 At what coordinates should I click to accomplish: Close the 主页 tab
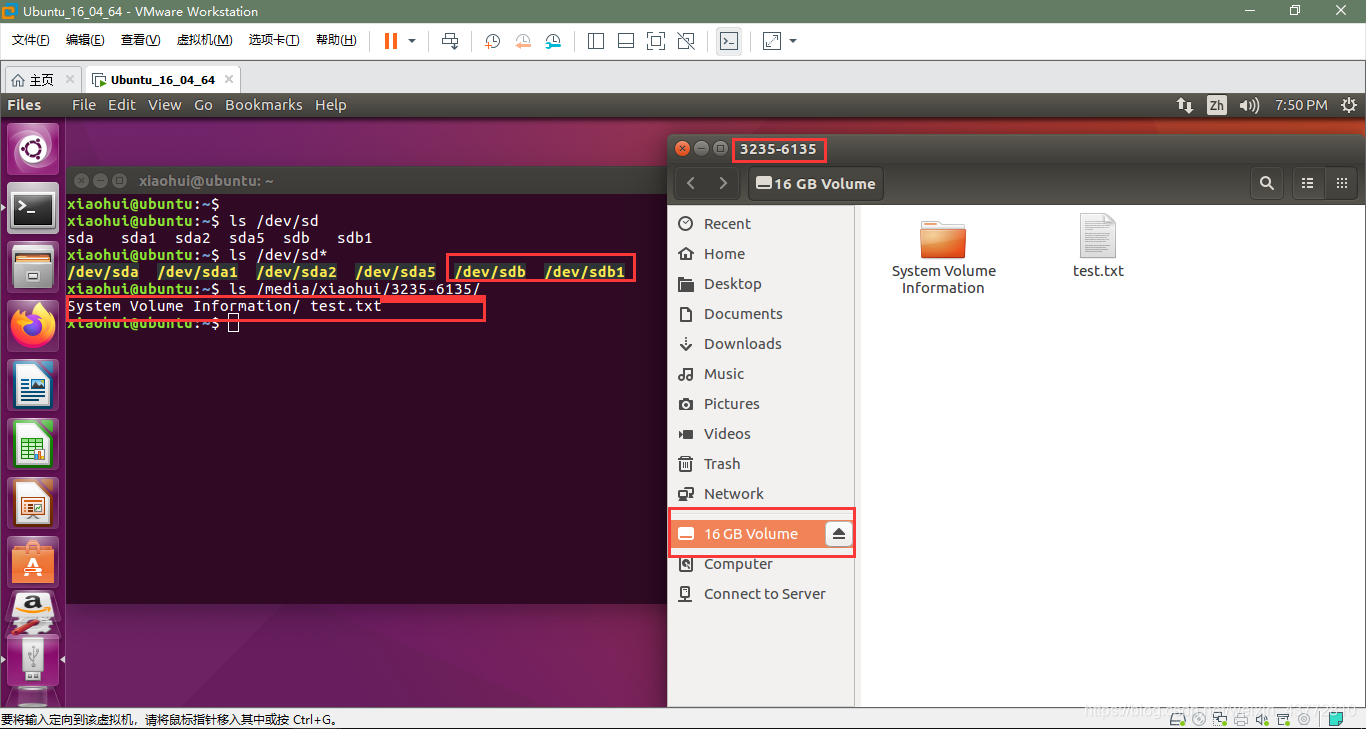[x=69, y=79]
